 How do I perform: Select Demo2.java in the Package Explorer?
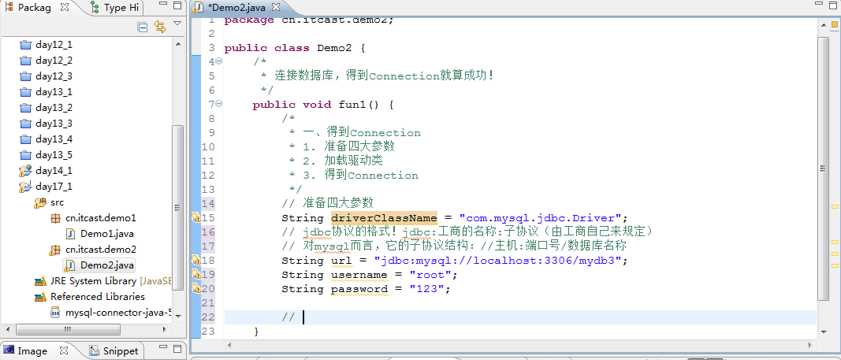point(107,265)
